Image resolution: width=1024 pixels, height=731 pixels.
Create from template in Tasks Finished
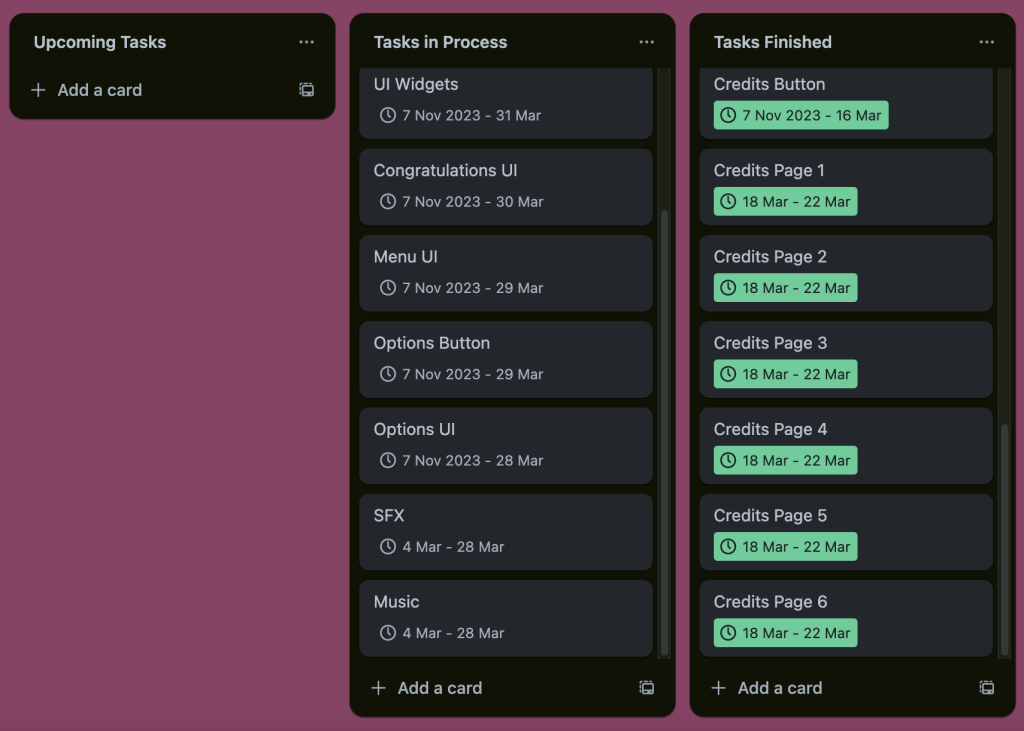987,688
